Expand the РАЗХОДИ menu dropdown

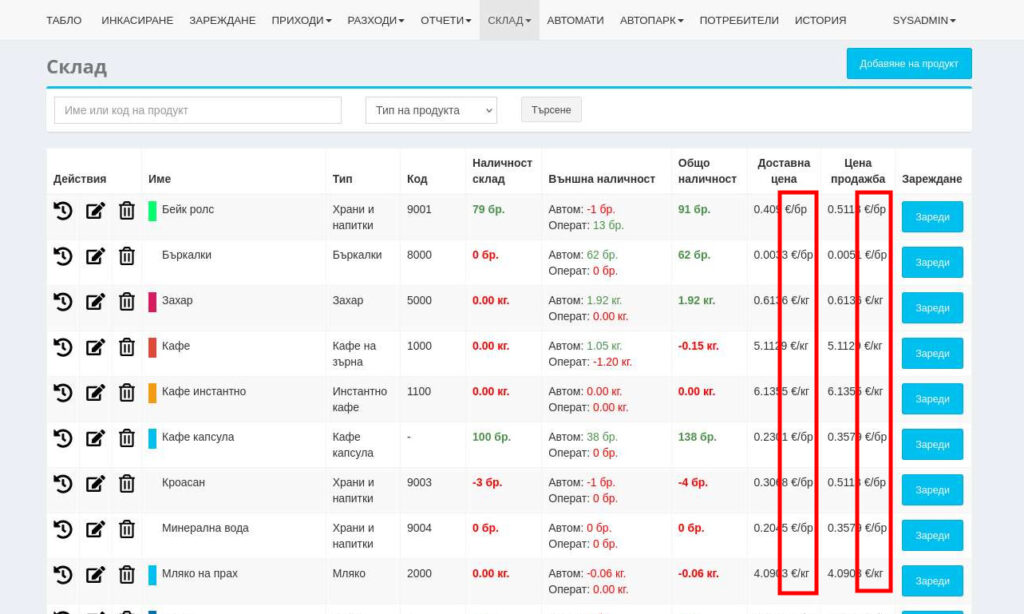coord(376,20)
